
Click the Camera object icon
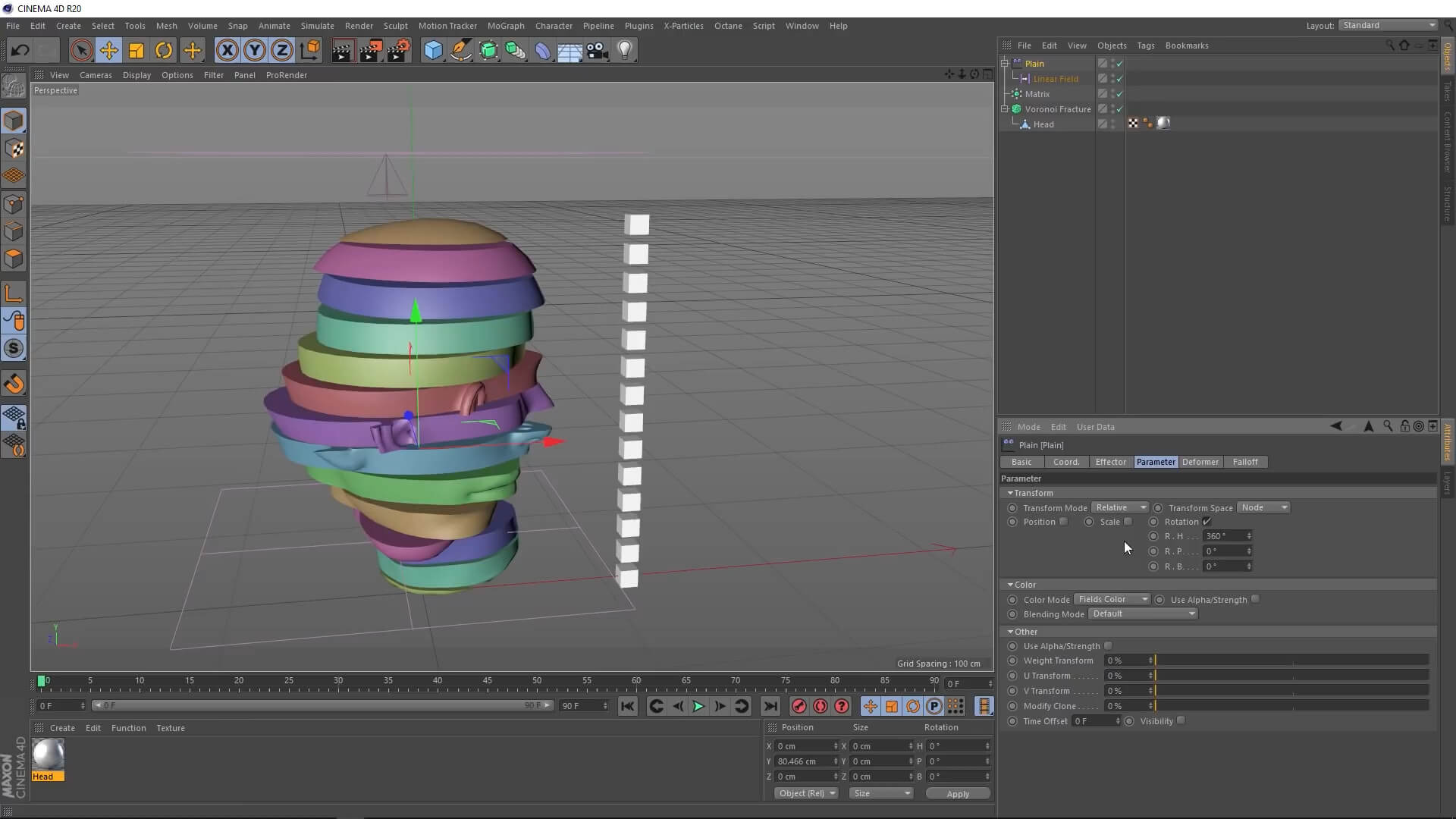(598, 51)
